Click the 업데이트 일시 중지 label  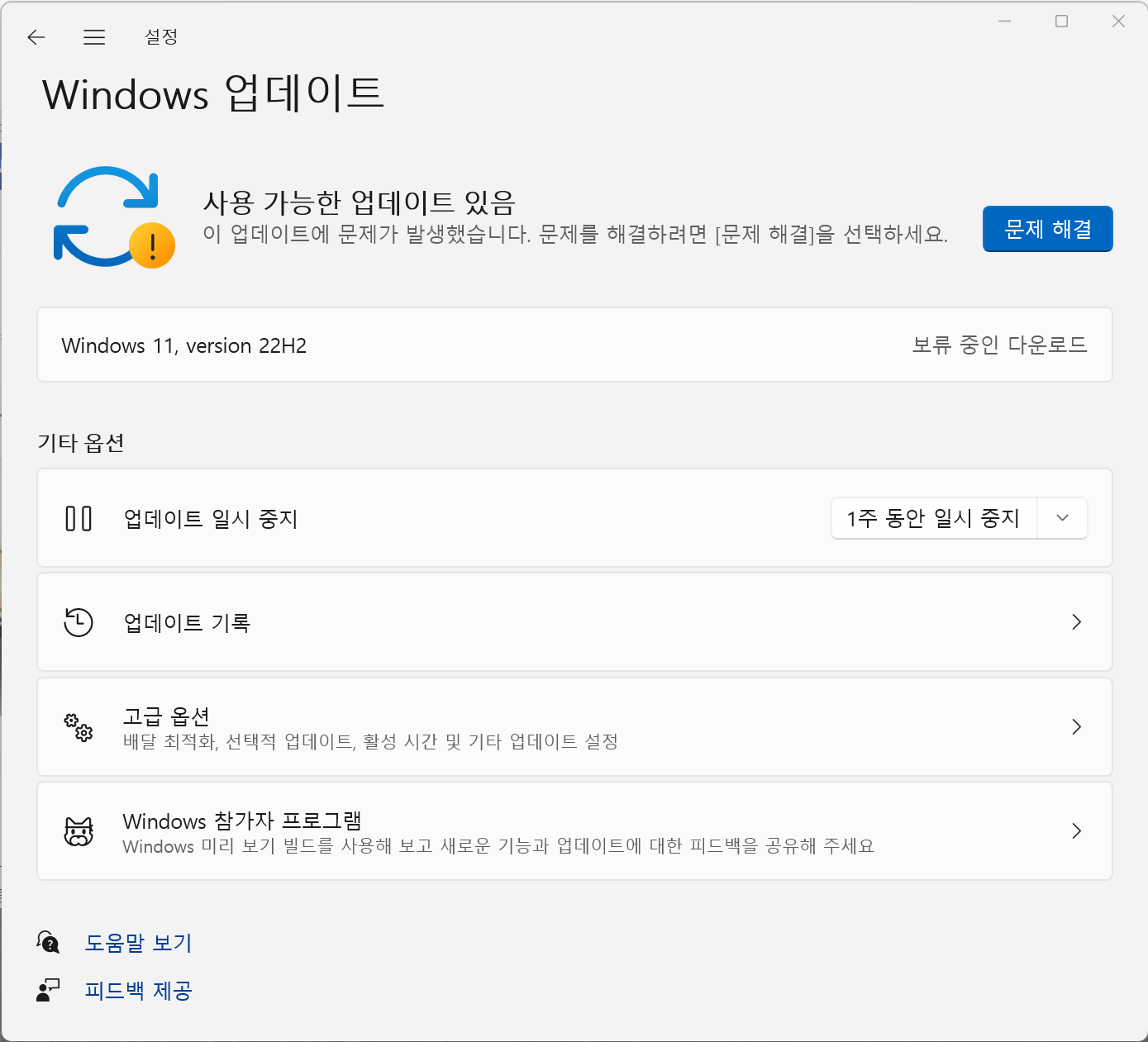[x=210, y=519]
